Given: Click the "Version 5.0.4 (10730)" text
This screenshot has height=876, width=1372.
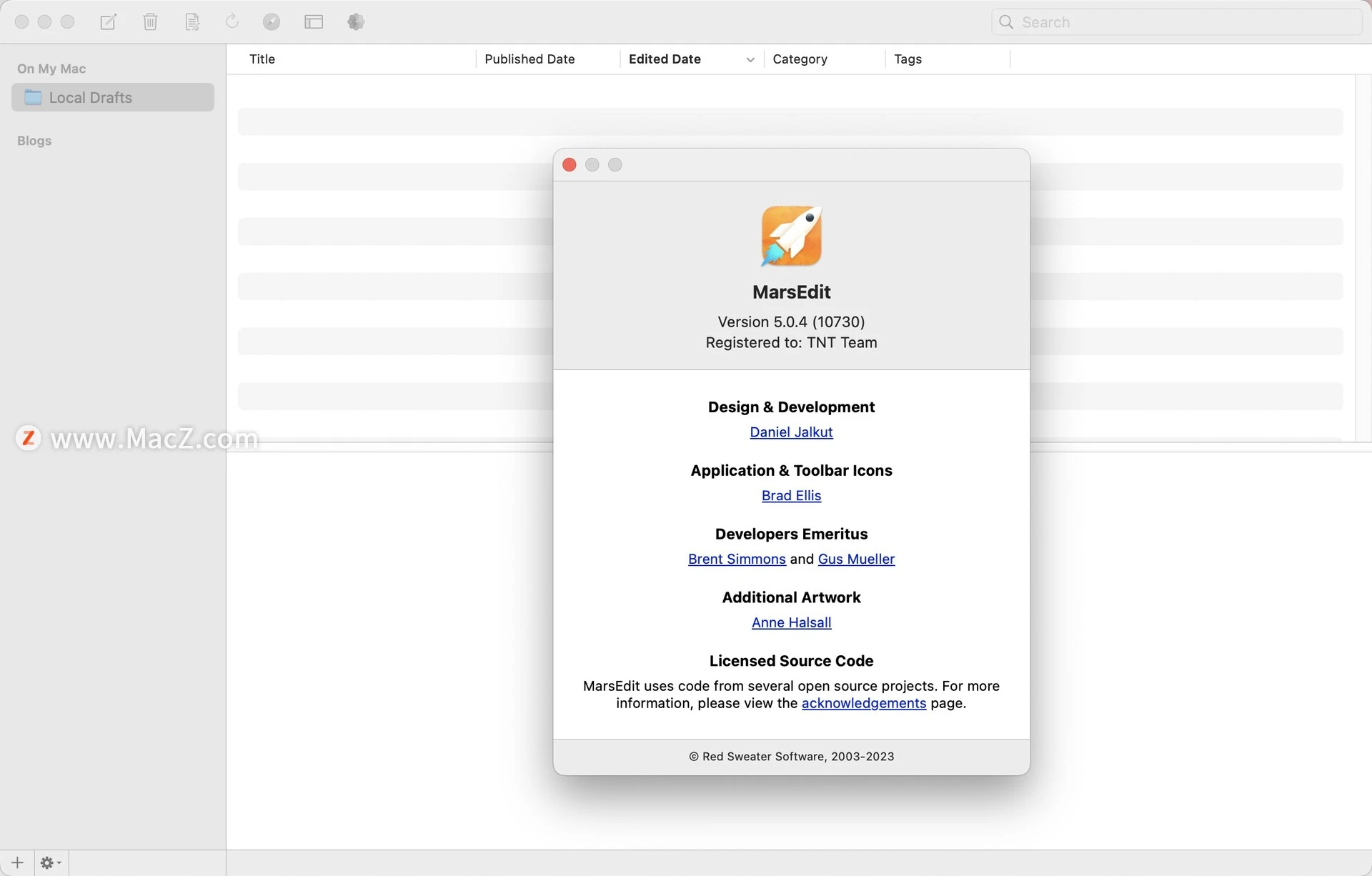Looking at the screenshot, I should pos(791,322).
